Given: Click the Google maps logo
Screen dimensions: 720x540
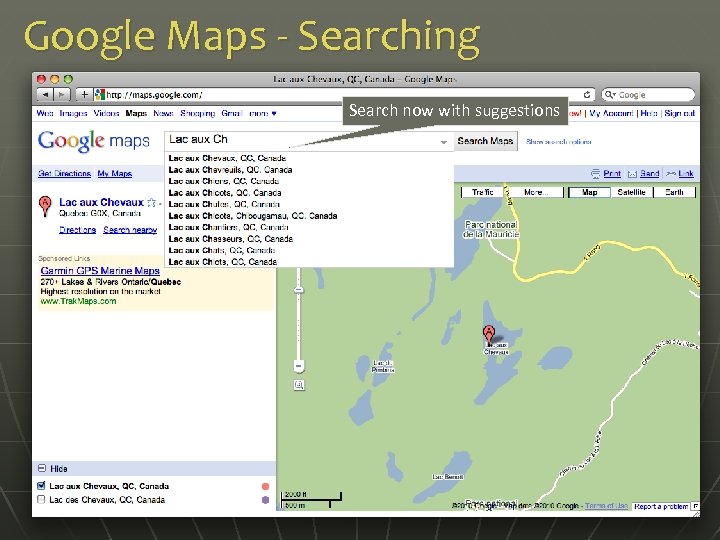Looking at the screenshot, I should tap(94, 141).
